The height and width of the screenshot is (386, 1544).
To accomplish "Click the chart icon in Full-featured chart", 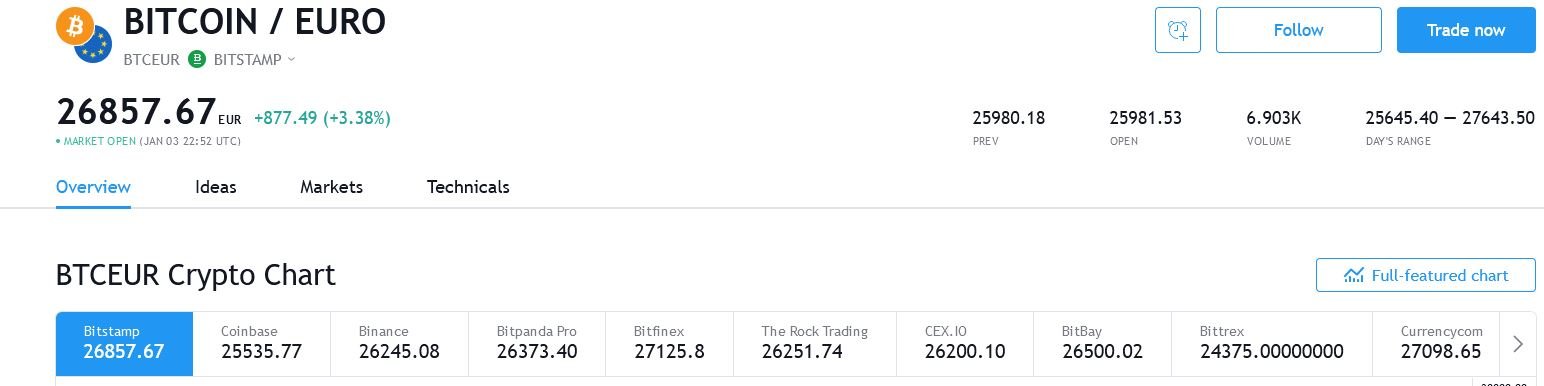I will (x=1354, y=275).
